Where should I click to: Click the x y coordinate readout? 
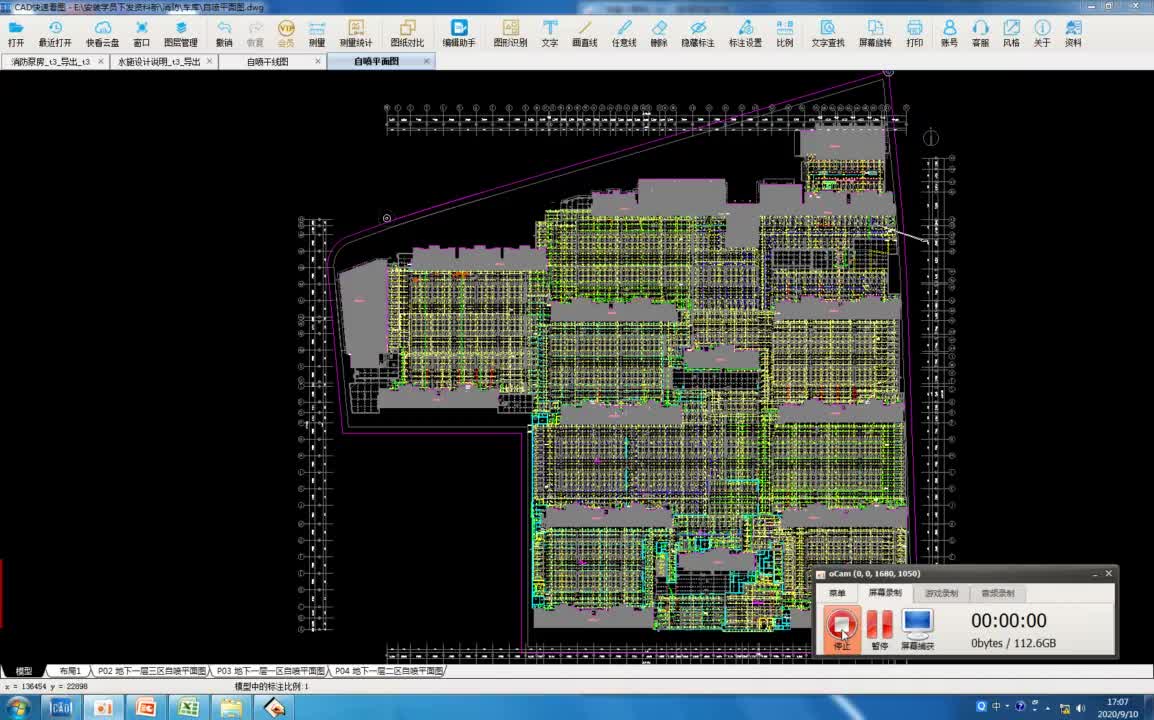click(46, 687)
